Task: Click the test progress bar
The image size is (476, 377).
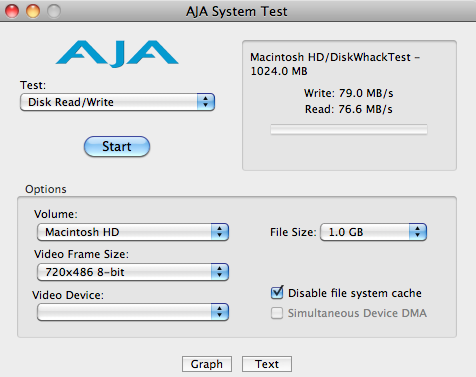Action: pyautogui.click(x=349, y=129)
